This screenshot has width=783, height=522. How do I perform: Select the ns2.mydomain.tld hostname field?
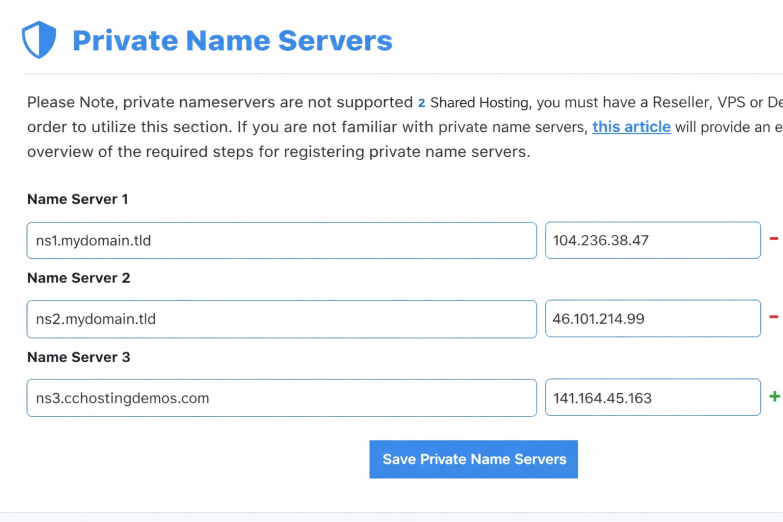[x=281, y=319]
